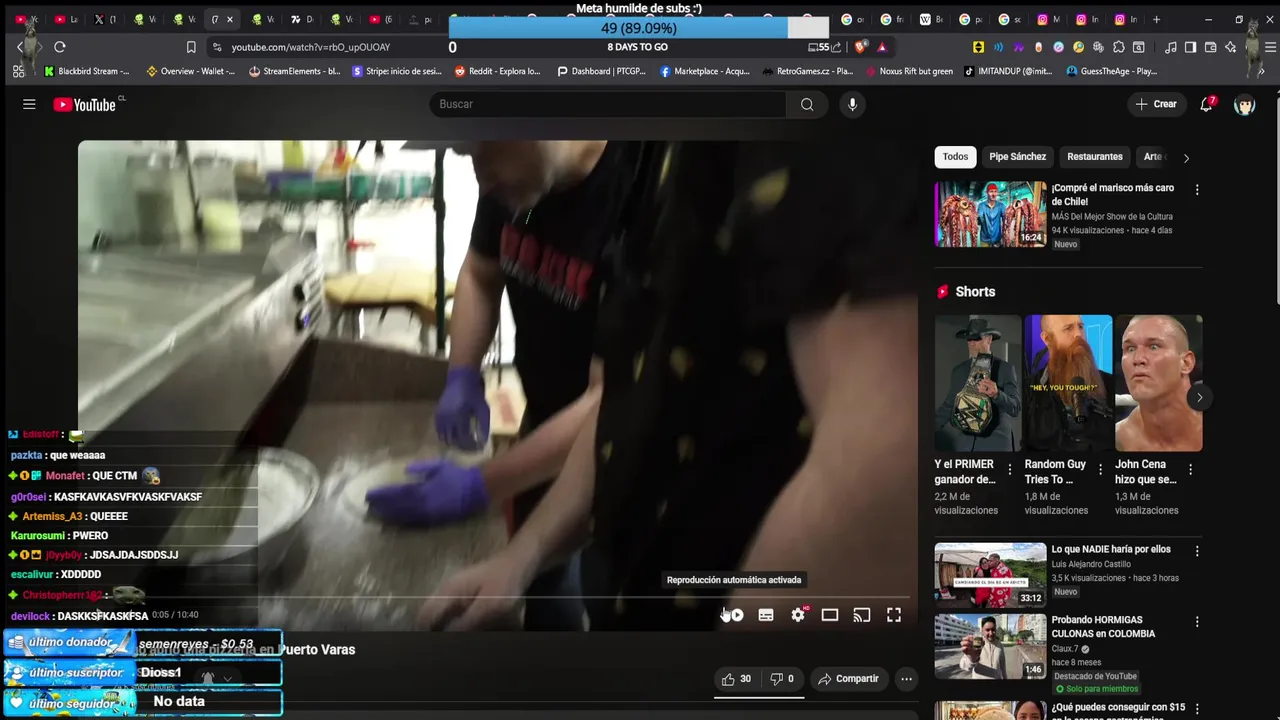The image size is (1280, 720).
Task: Open the RetroGames.cz bookmark
Action: (x=808, y=71)
